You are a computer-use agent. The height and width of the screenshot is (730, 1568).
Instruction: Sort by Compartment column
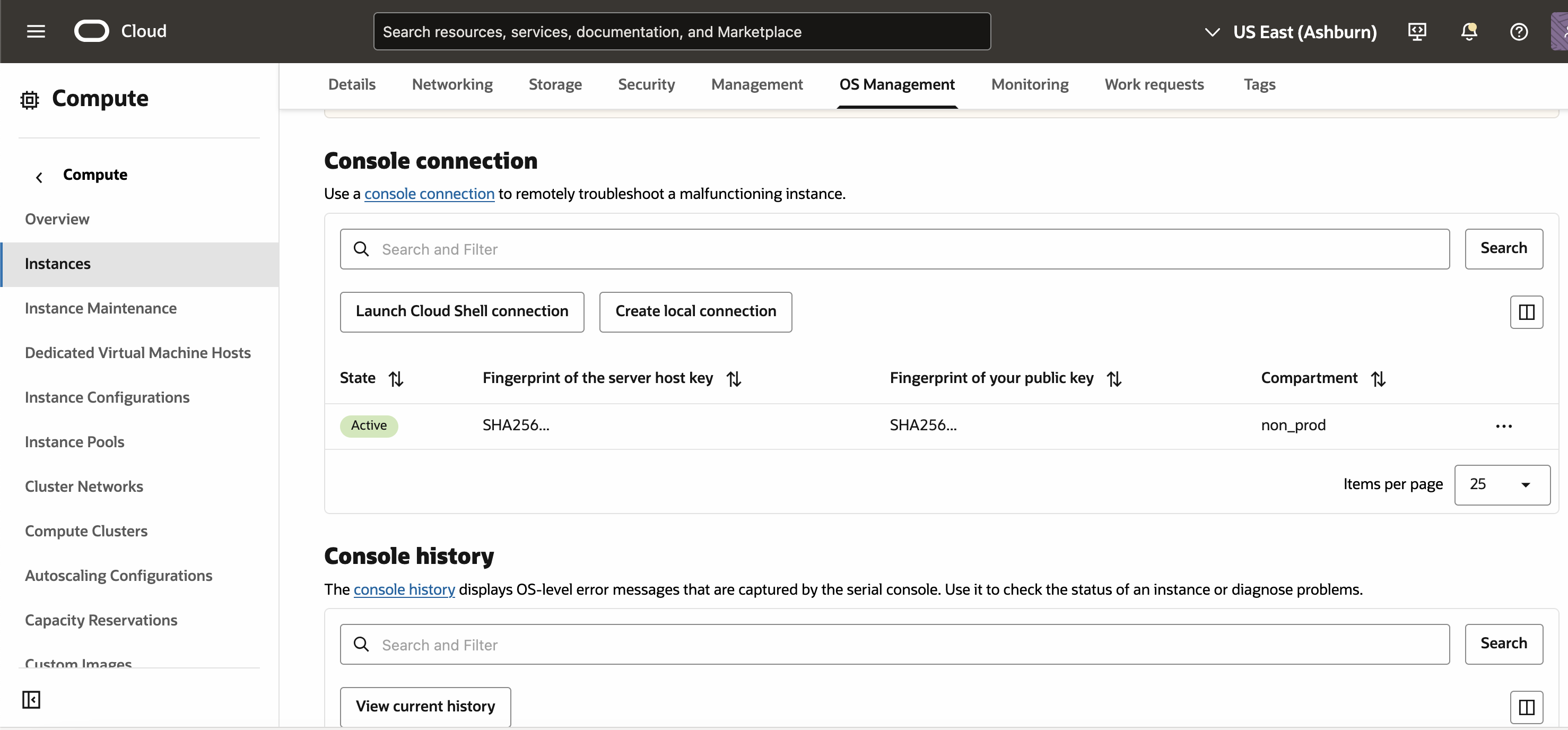1378,379
